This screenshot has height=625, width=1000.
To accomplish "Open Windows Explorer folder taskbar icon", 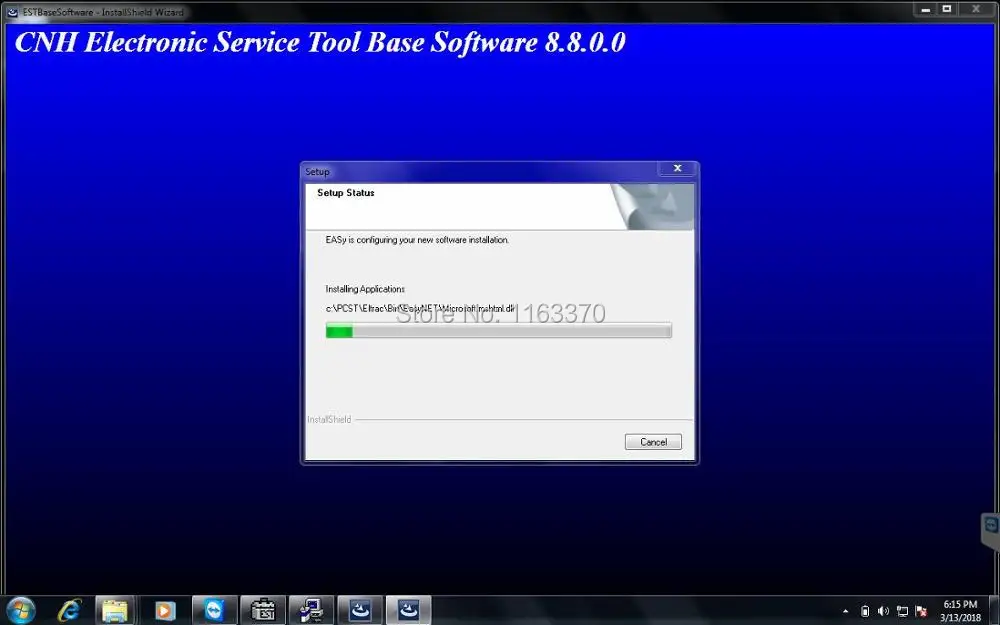I will pyautogui.click(x=116, y=610).
